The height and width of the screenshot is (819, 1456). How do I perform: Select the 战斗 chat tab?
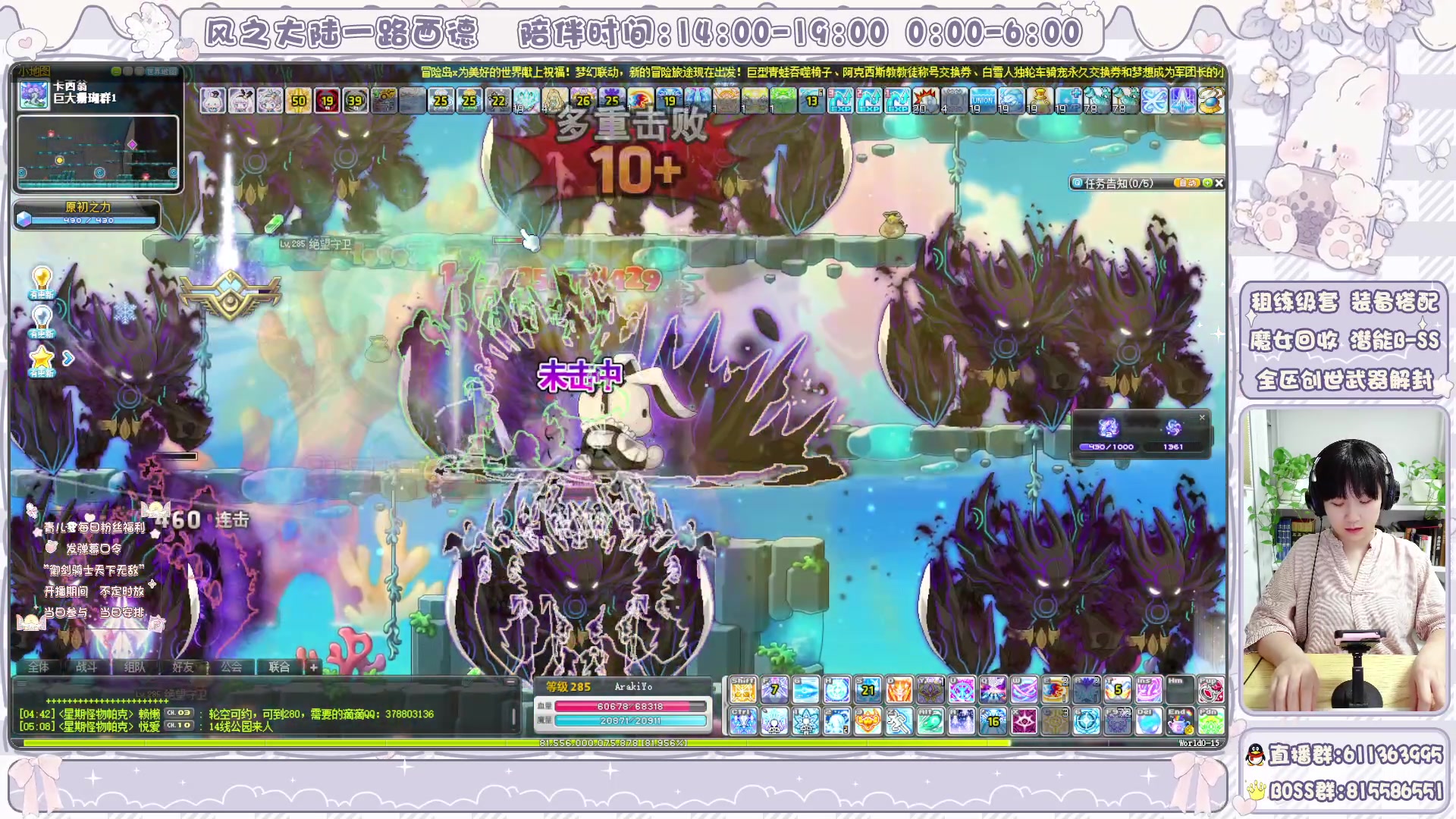click(86, 667)
